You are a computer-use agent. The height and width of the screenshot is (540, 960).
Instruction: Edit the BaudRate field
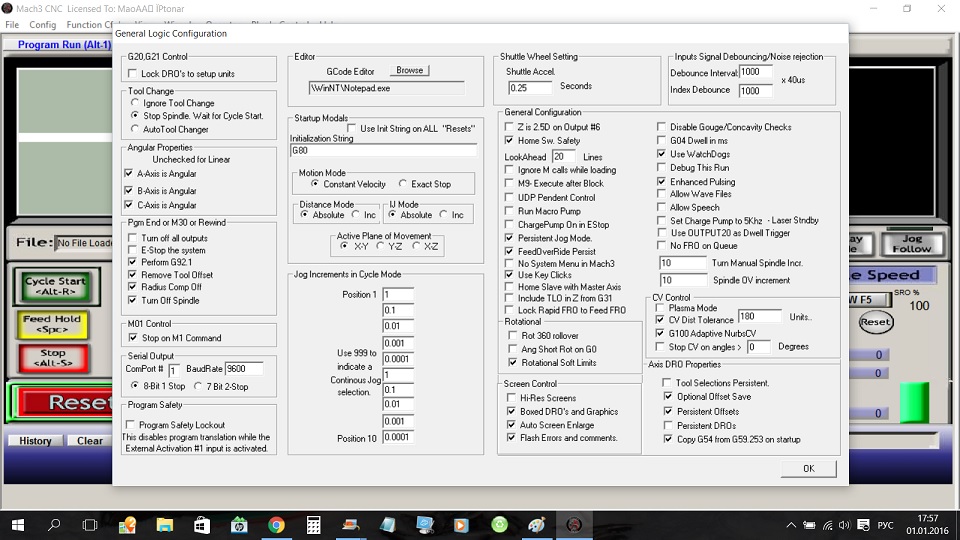tap(244, 369)
